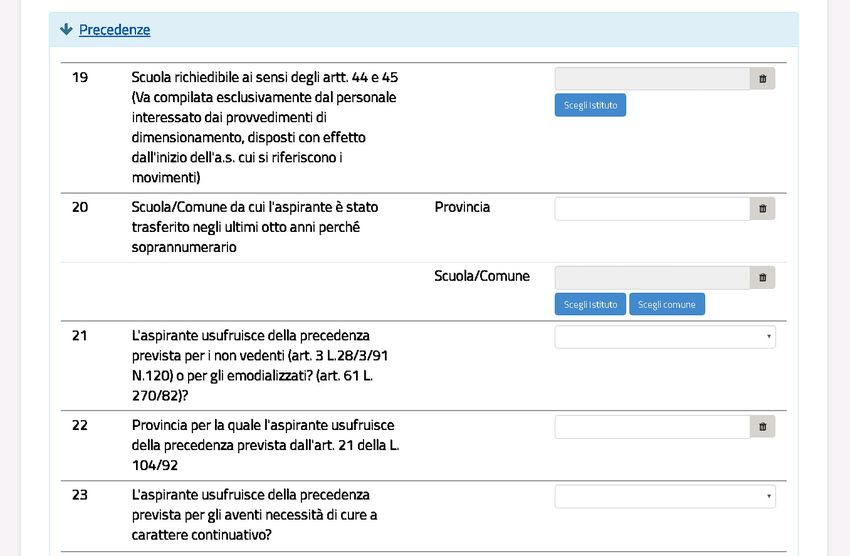This screenshot has height=556, width=850.
Task: Click the Scuola/Comune text field
Action: (652, 278)
